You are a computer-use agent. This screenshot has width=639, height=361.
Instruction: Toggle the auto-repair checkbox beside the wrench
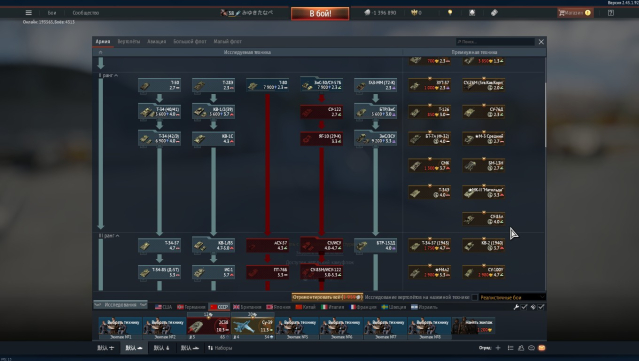[524, 307]
